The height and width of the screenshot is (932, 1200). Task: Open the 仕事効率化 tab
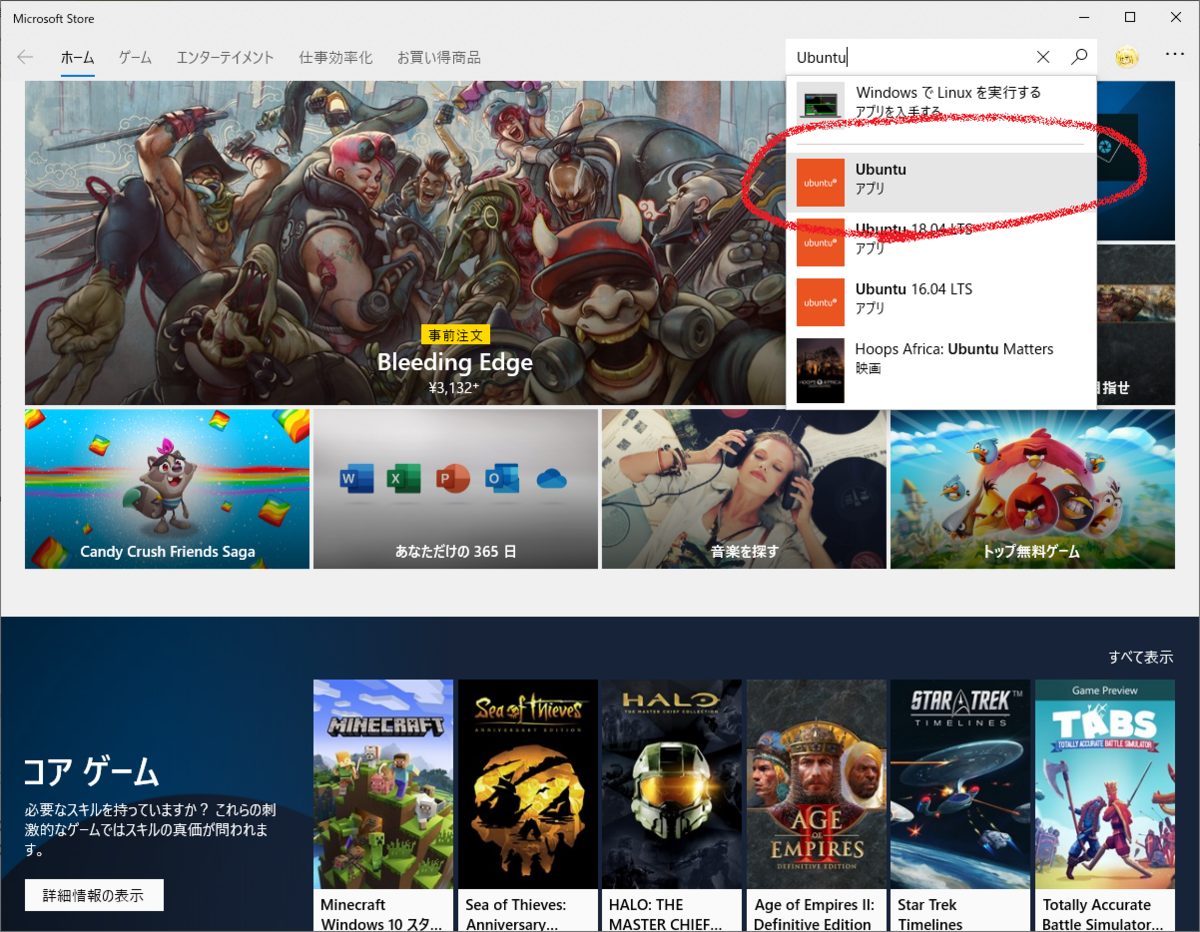click(335, 57)
